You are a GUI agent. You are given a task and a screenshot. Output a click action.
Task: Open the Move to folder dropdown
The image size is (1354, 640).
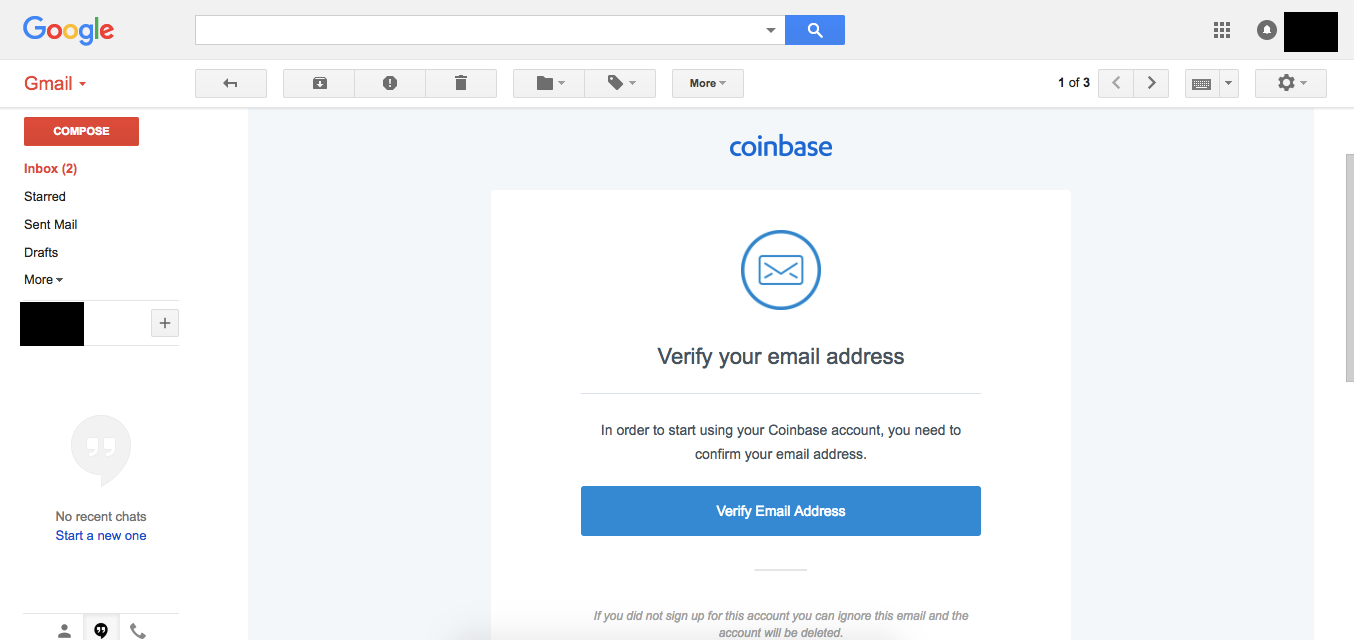pos(549,83)
